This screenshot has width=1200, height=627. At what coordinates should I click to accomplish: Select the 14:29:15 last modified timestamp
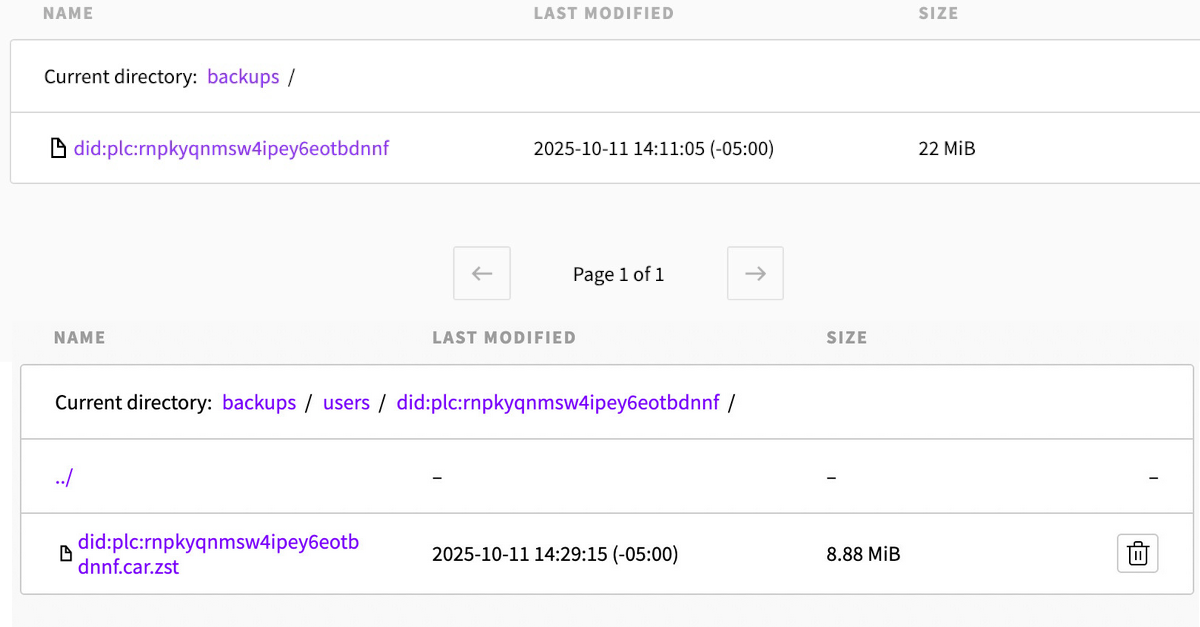click(x=554, y=553)
